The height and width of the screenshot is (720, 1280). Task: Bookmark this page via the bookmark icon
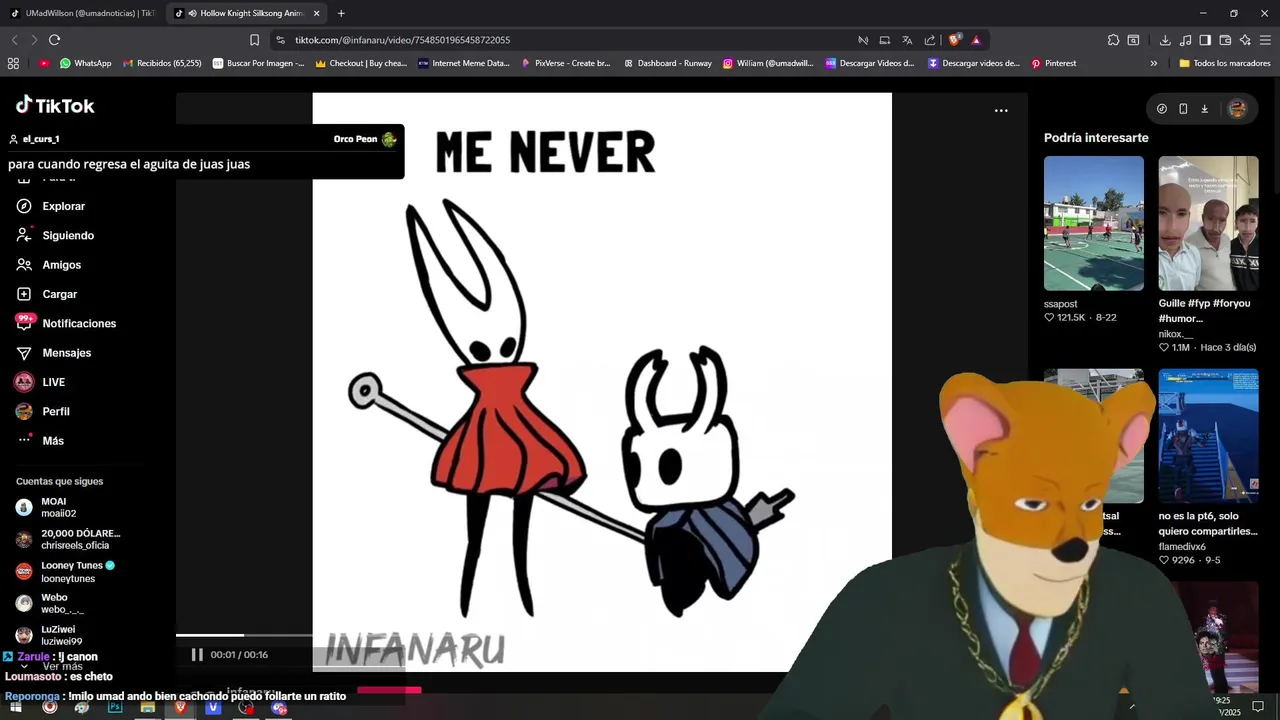pyautogui.click(x=254, y=40)
